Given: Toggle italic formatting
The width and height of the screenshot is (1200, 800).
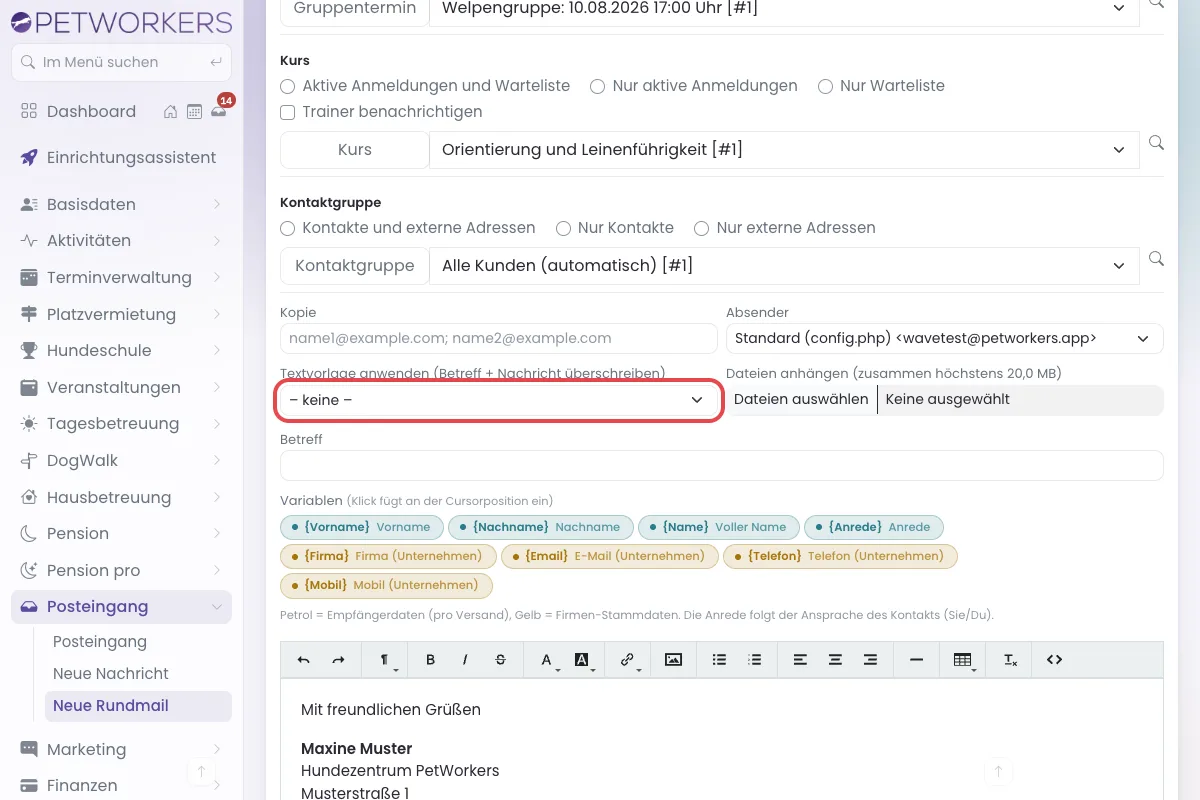Looking at the screenshot, I should 465,660.
